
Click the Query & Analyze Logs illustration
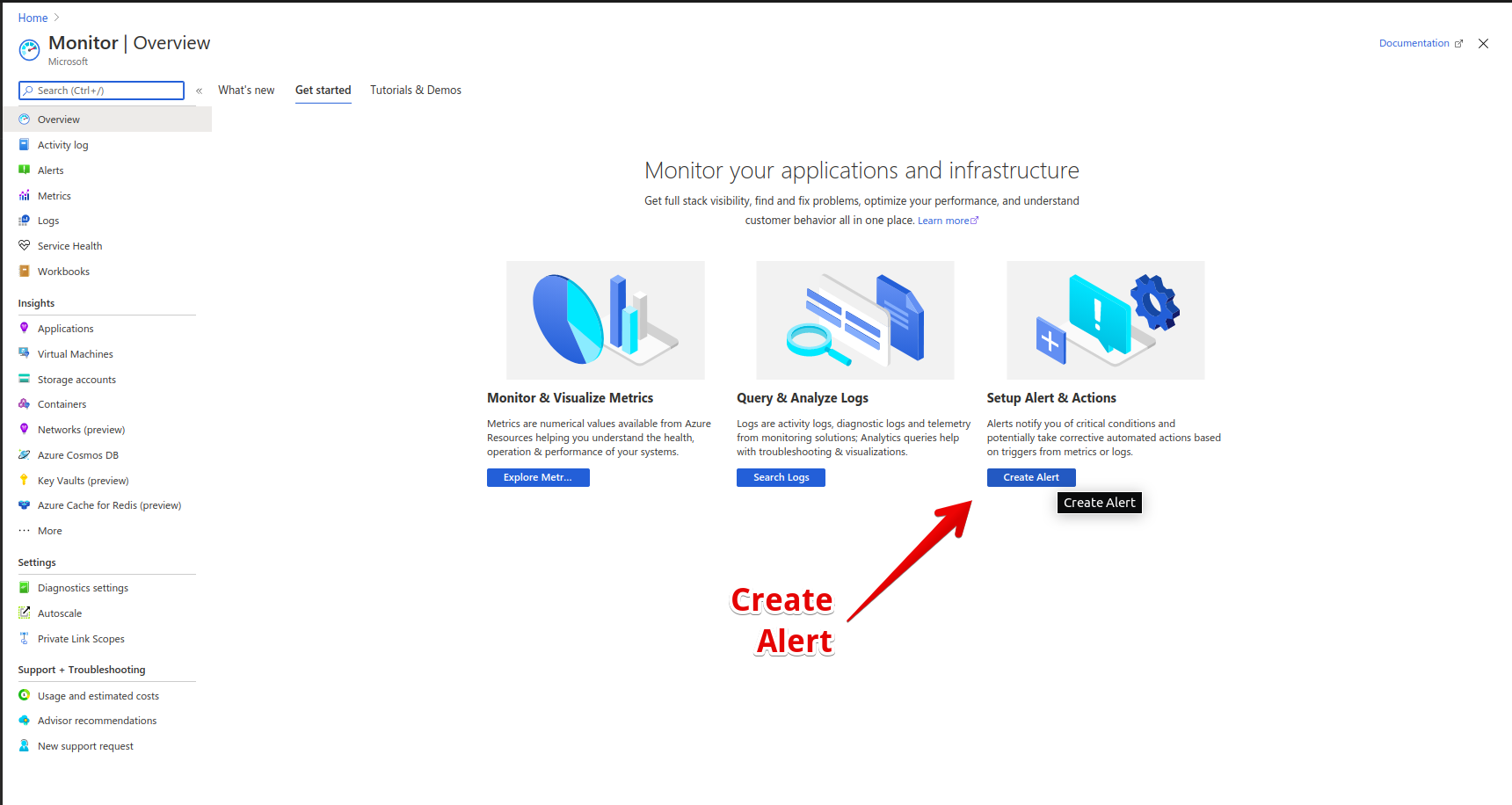click(855, 320)
